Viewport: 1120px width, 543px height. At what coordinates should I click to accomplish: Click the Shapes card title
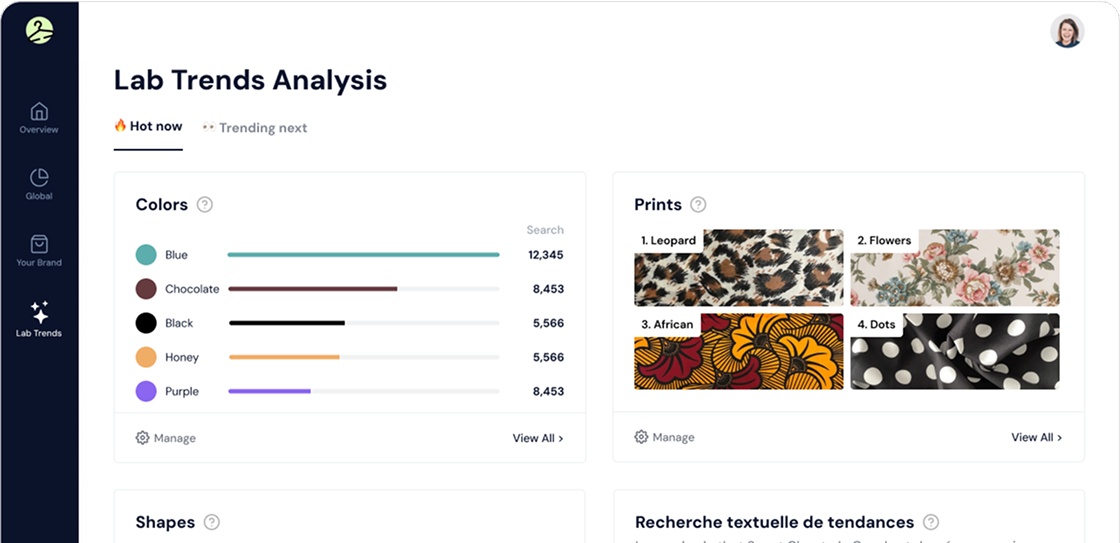pos(165,522)
